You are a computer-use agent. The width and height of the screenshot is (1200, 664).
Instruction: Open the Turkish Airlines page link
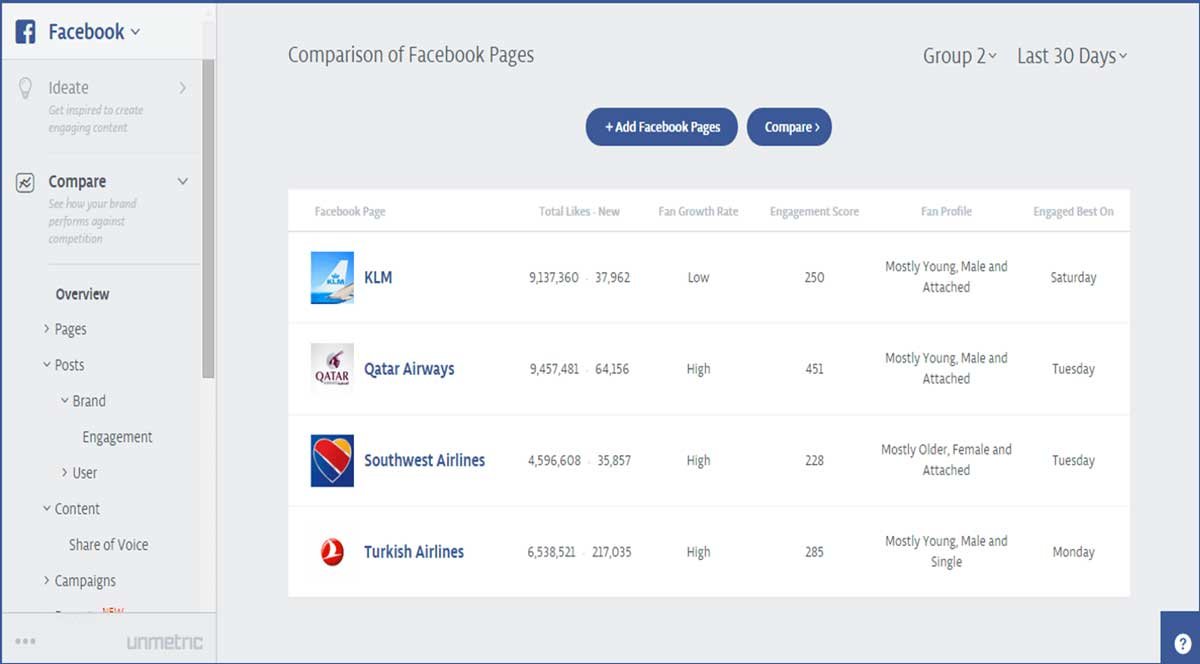coord(414,552)
